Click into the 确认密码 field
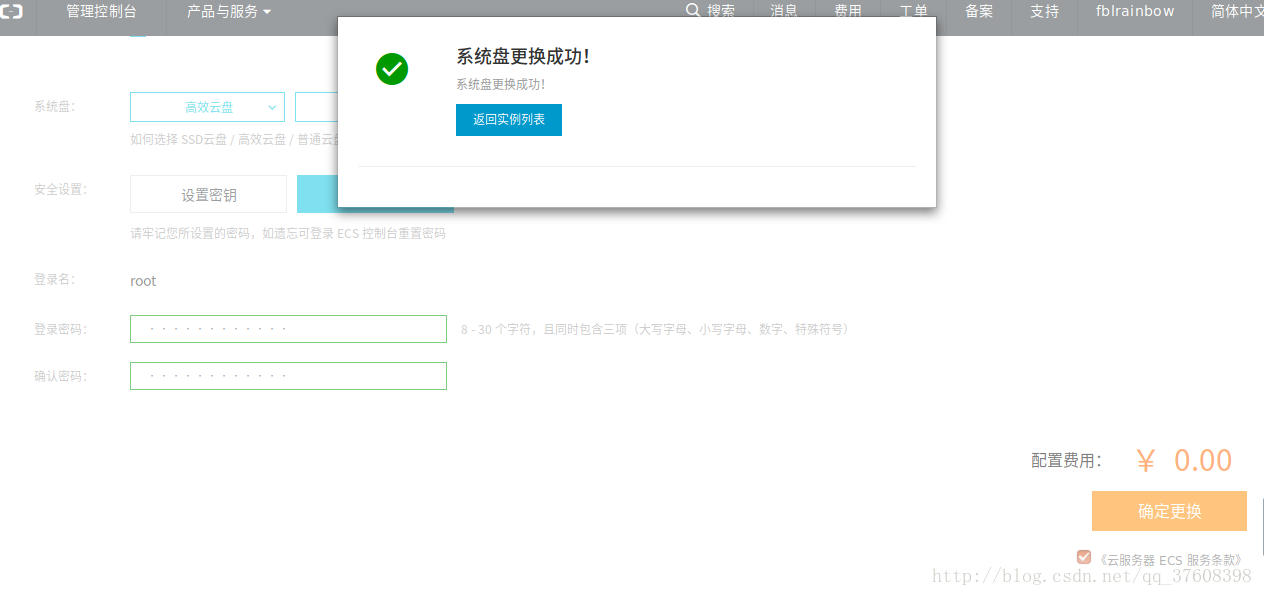 pos(288,376)
